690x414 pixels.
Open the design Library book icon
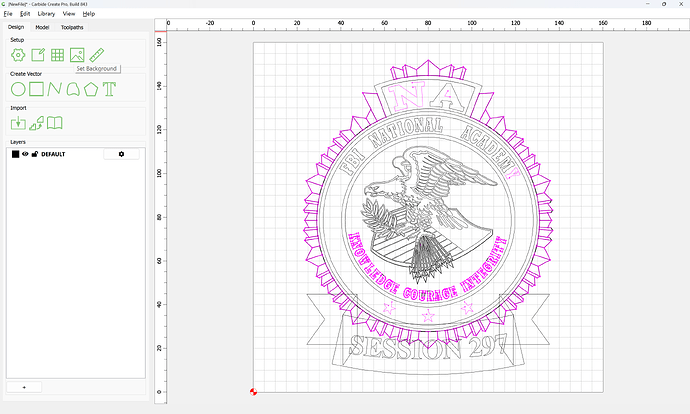click(x=55, y=123)
